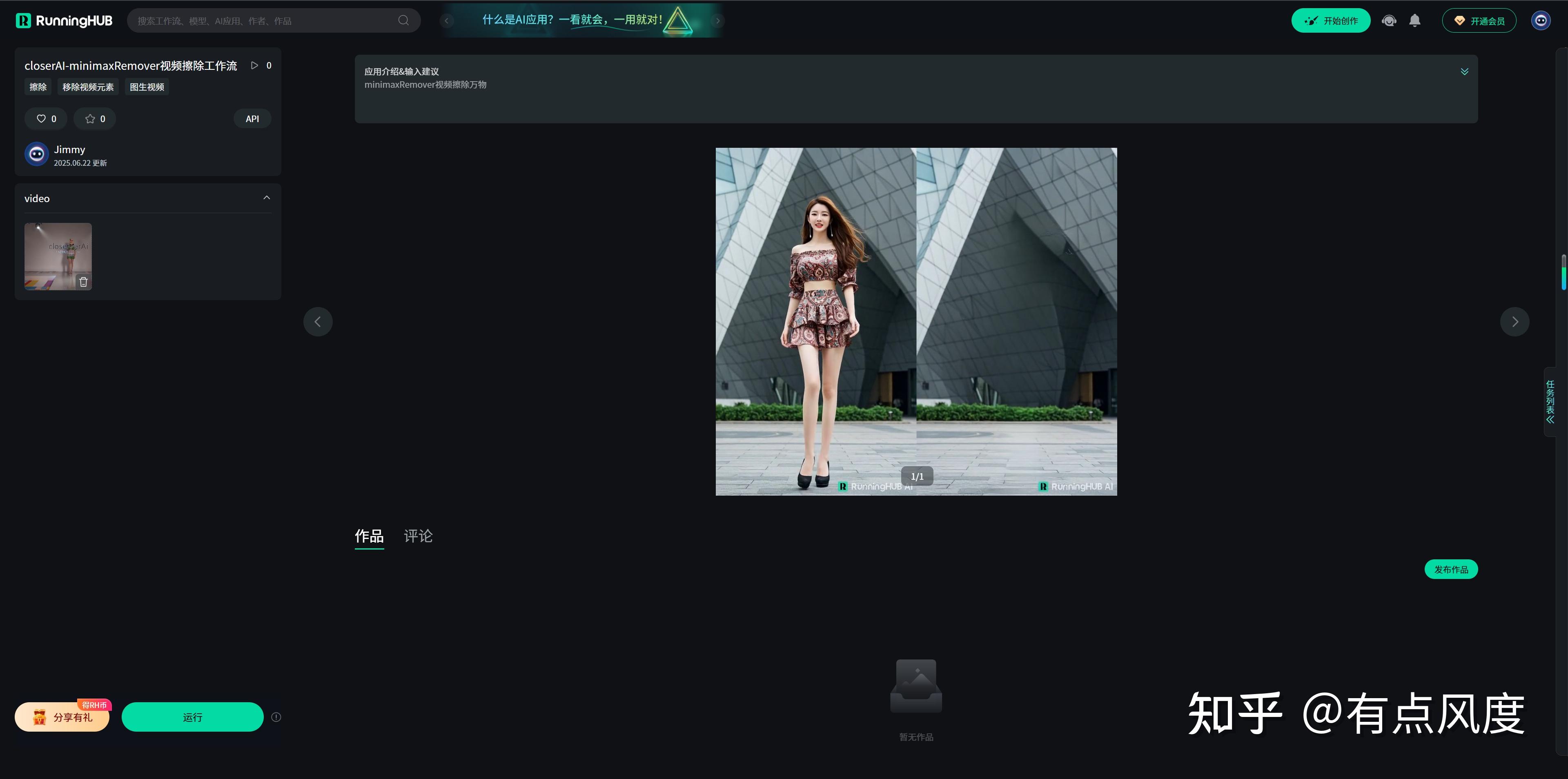Click the 运行 button to run workflow
The width and height of the screenshot is (1568, 779).
(x=192, y=717)
